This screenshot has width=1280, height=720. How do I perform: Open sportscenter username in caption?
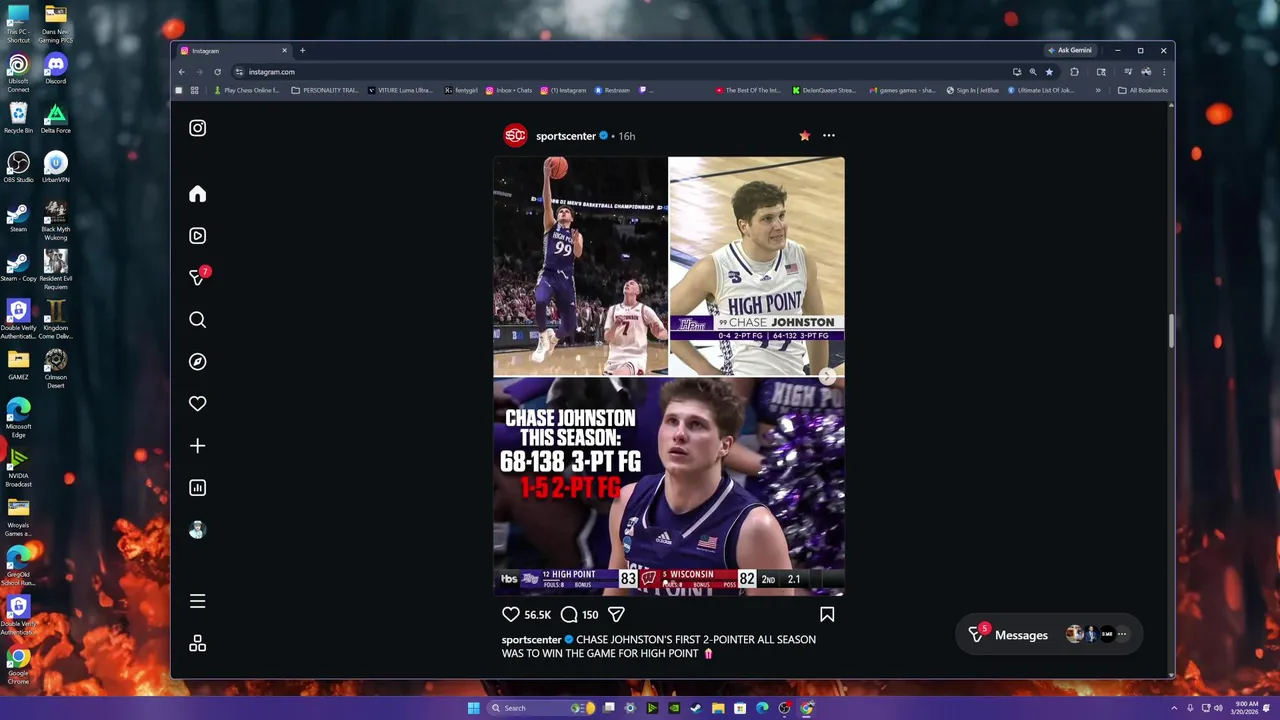coord(531,640)
